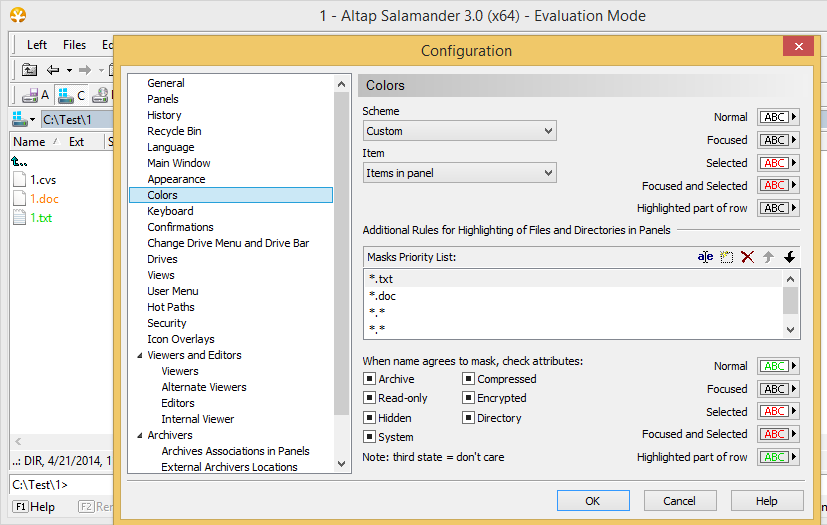The image size is (827, 525).
Task: Select Hot Paths in the configuration tree
Action: (170, 307)
